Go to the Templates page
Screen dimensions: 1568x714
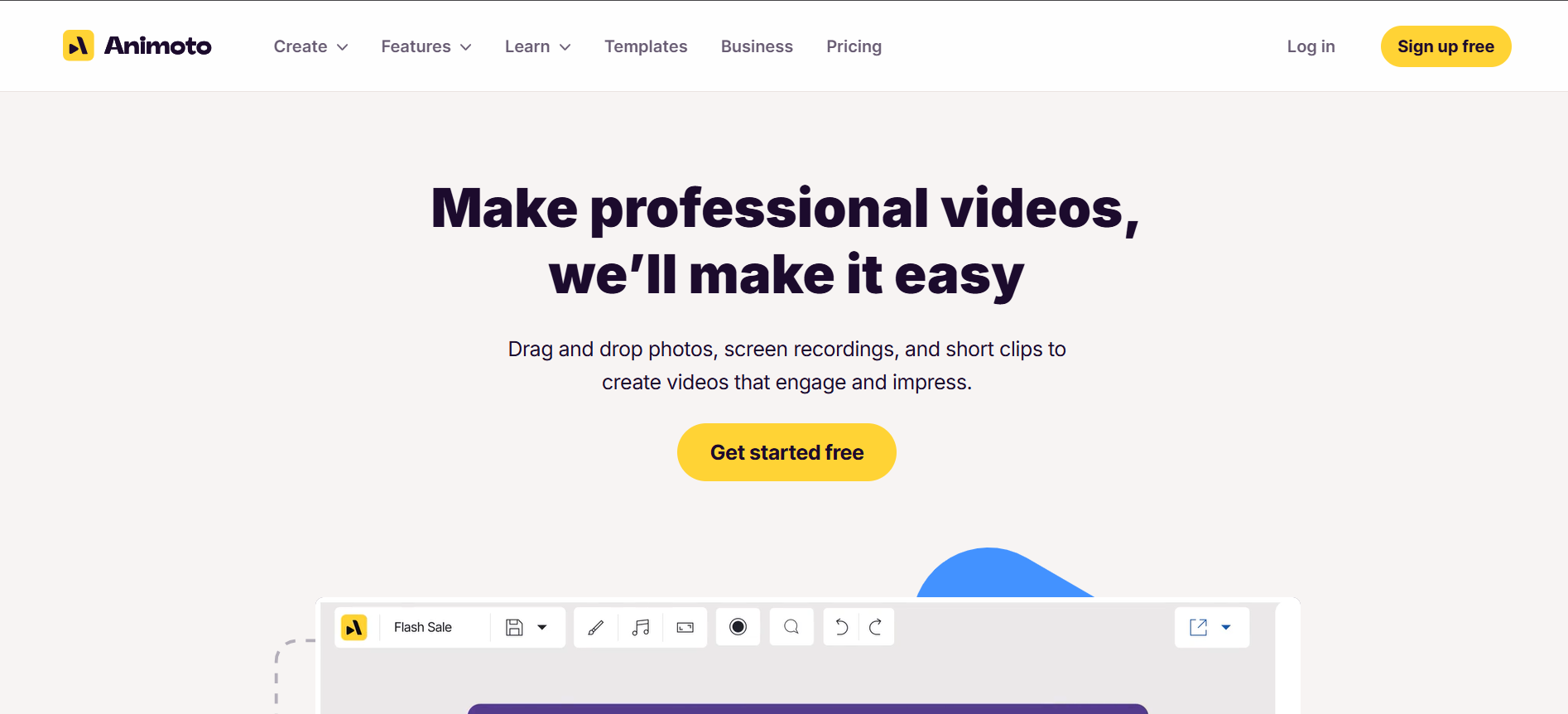pos(646,46)
